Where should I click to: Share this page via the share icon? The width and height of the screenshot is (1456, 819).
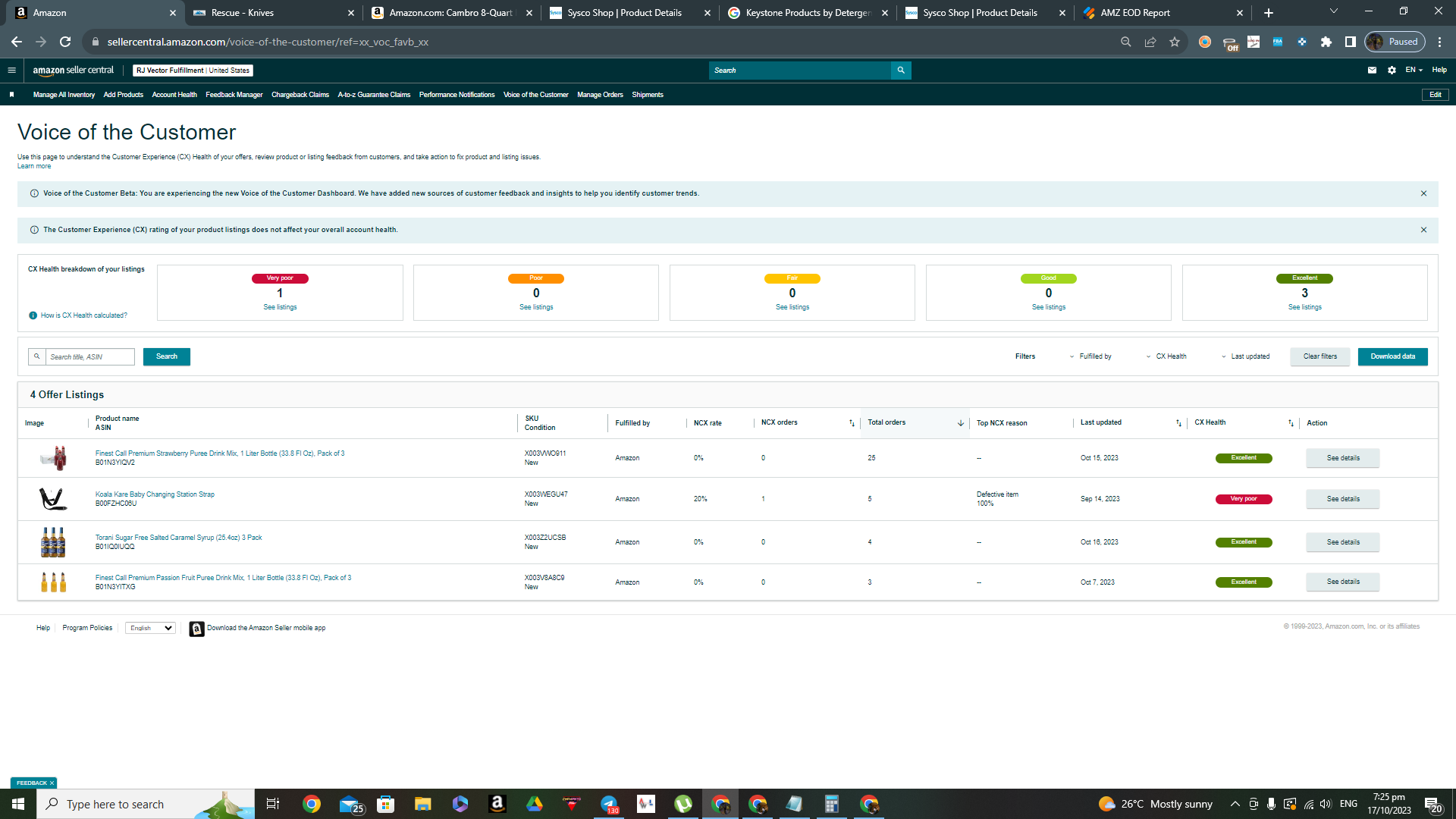coord(1150,42)
